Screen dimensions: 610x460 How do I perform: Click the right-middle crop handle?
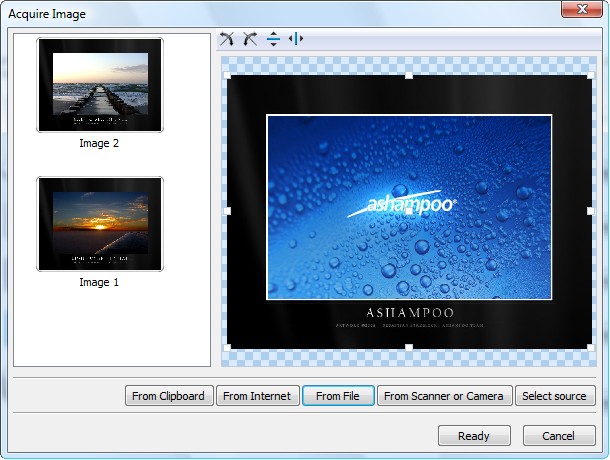pos(591,211)
